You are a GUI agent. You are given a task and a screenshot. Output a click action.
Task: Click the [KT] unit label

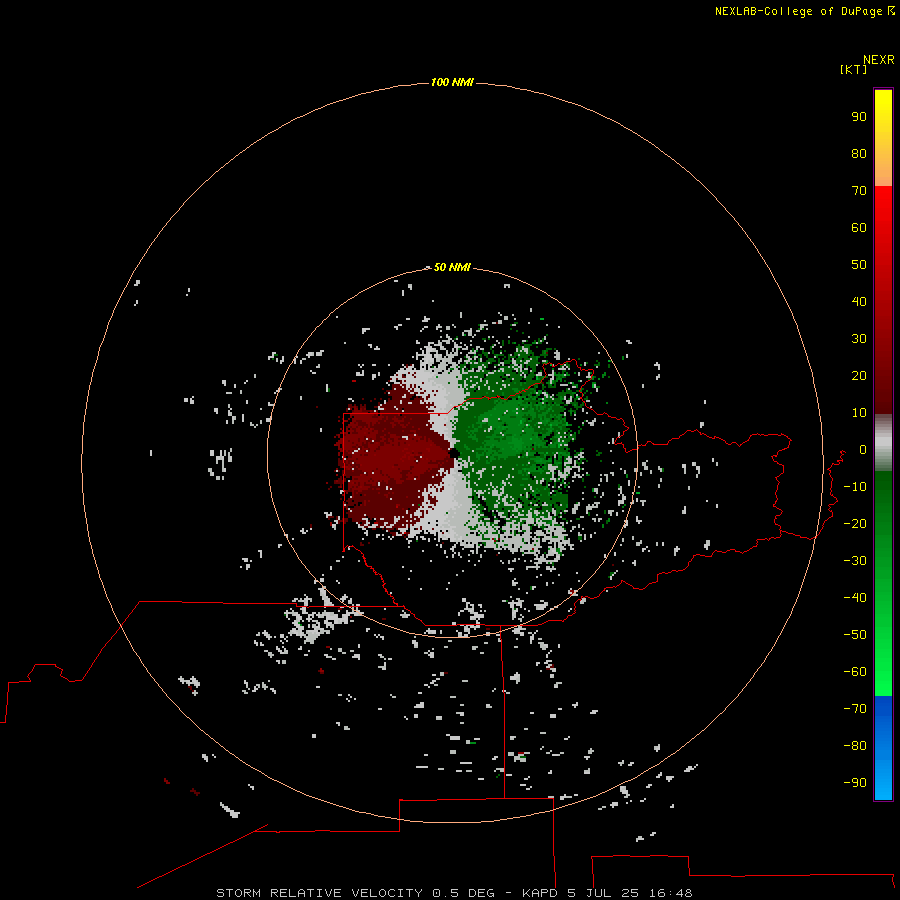[x=853, y=69]
